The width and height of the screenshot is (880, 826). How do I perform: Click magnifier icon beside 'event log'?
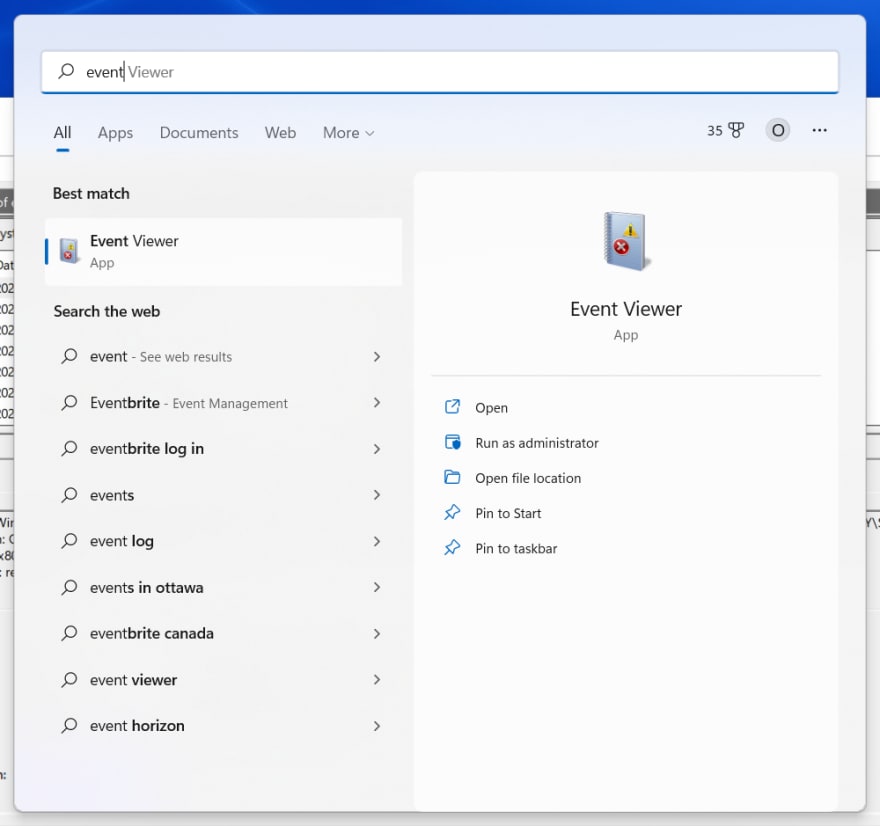tap(69, 540)
